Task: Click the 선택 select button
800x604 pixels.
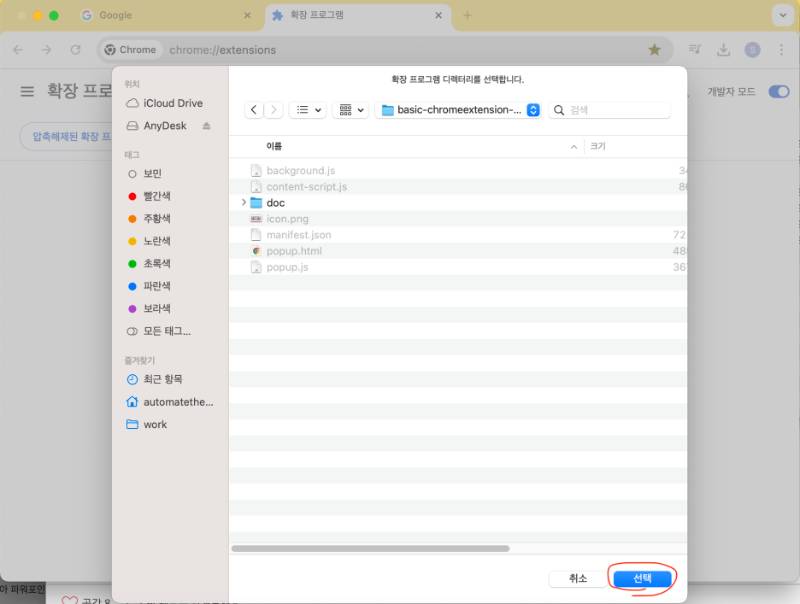Action: [641, 578]
